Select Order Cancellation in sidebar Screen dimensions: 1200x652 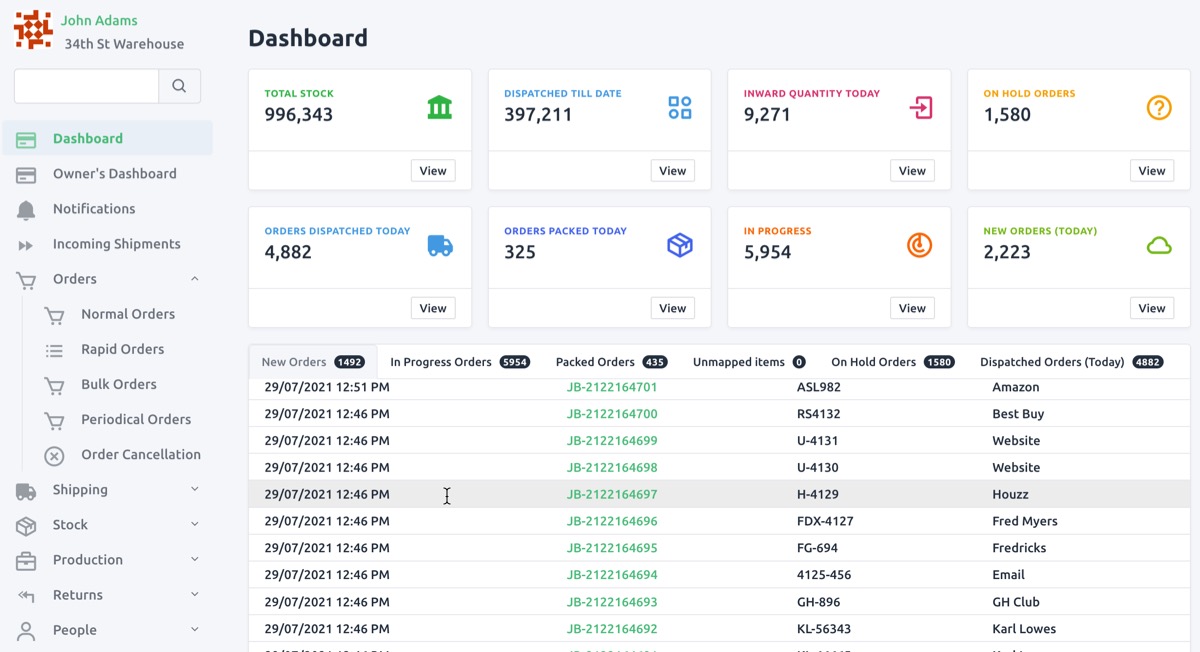pyautogui.click(x=140, y=454)
